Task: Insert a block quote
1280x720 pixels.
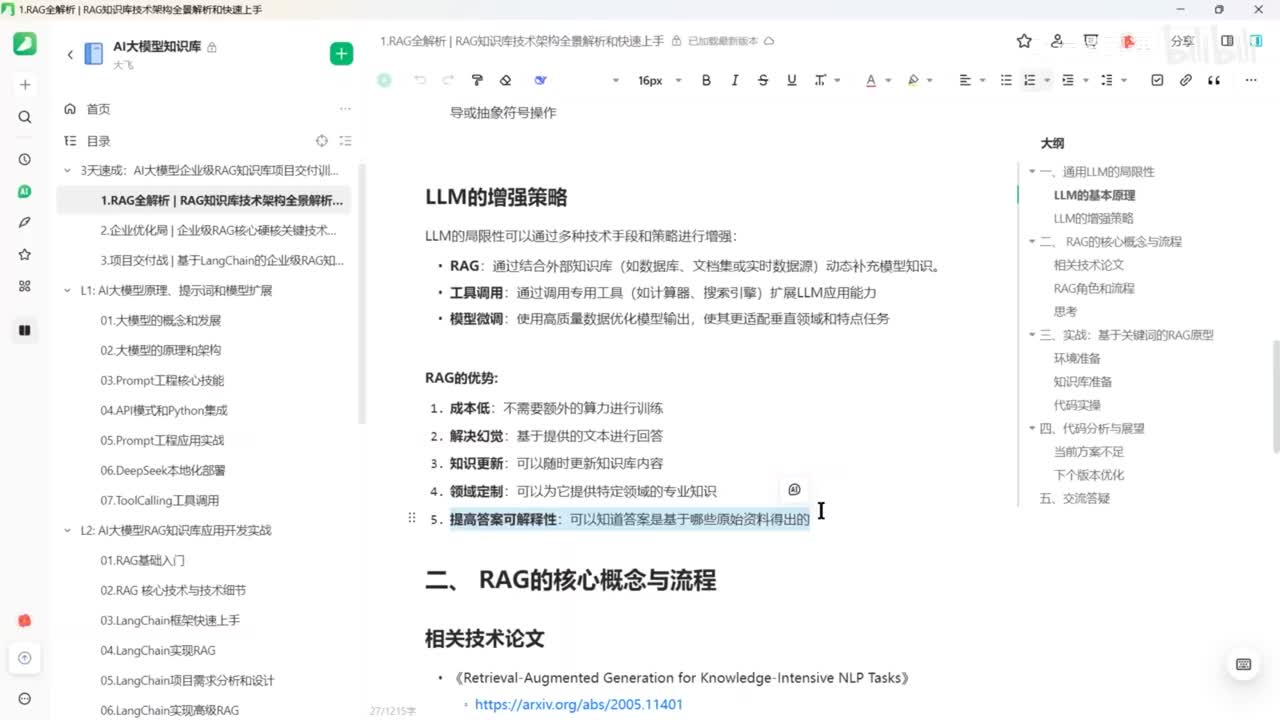Action: pyautogui.click(x=1214, y=80)
